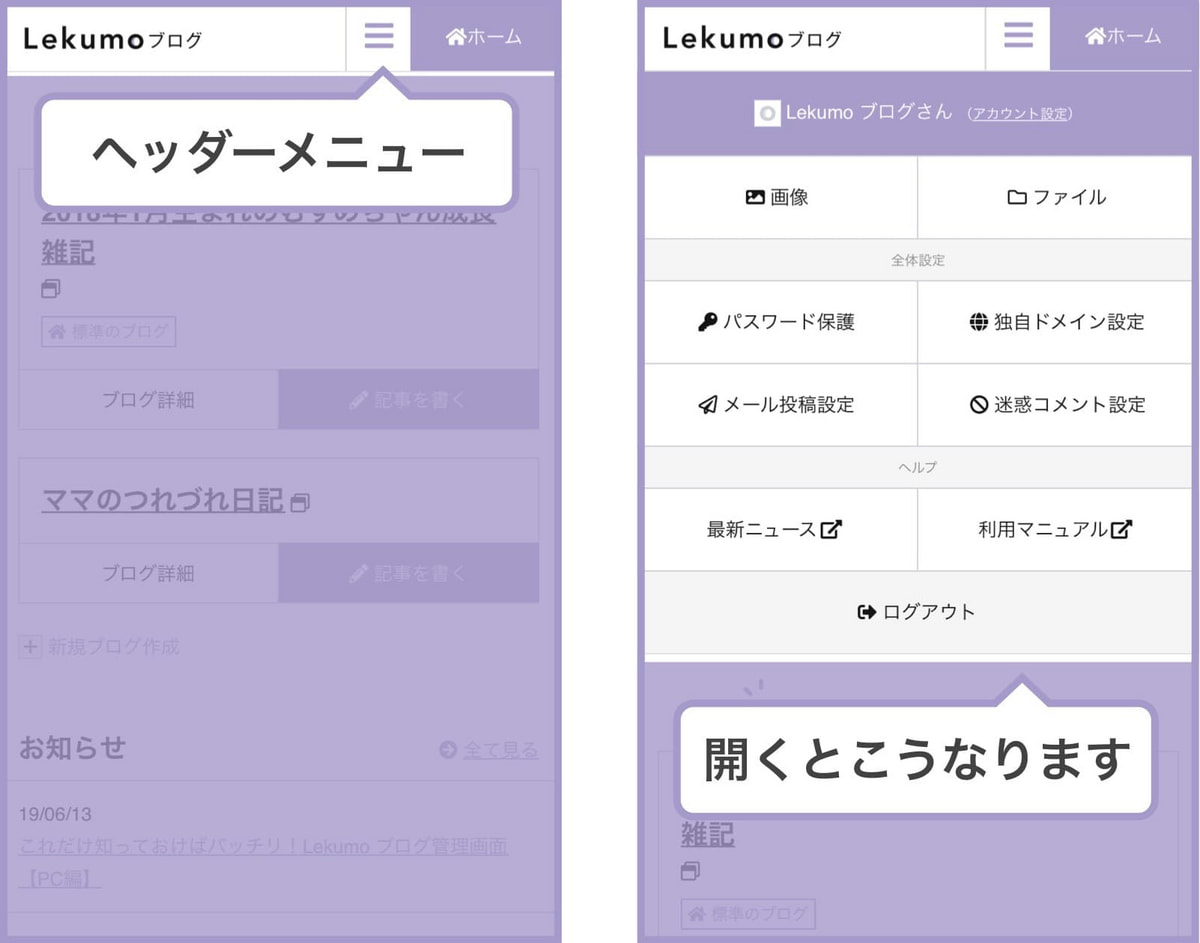Open メール投稿設定
1200x943 pixels.
[x=780, y=405]
